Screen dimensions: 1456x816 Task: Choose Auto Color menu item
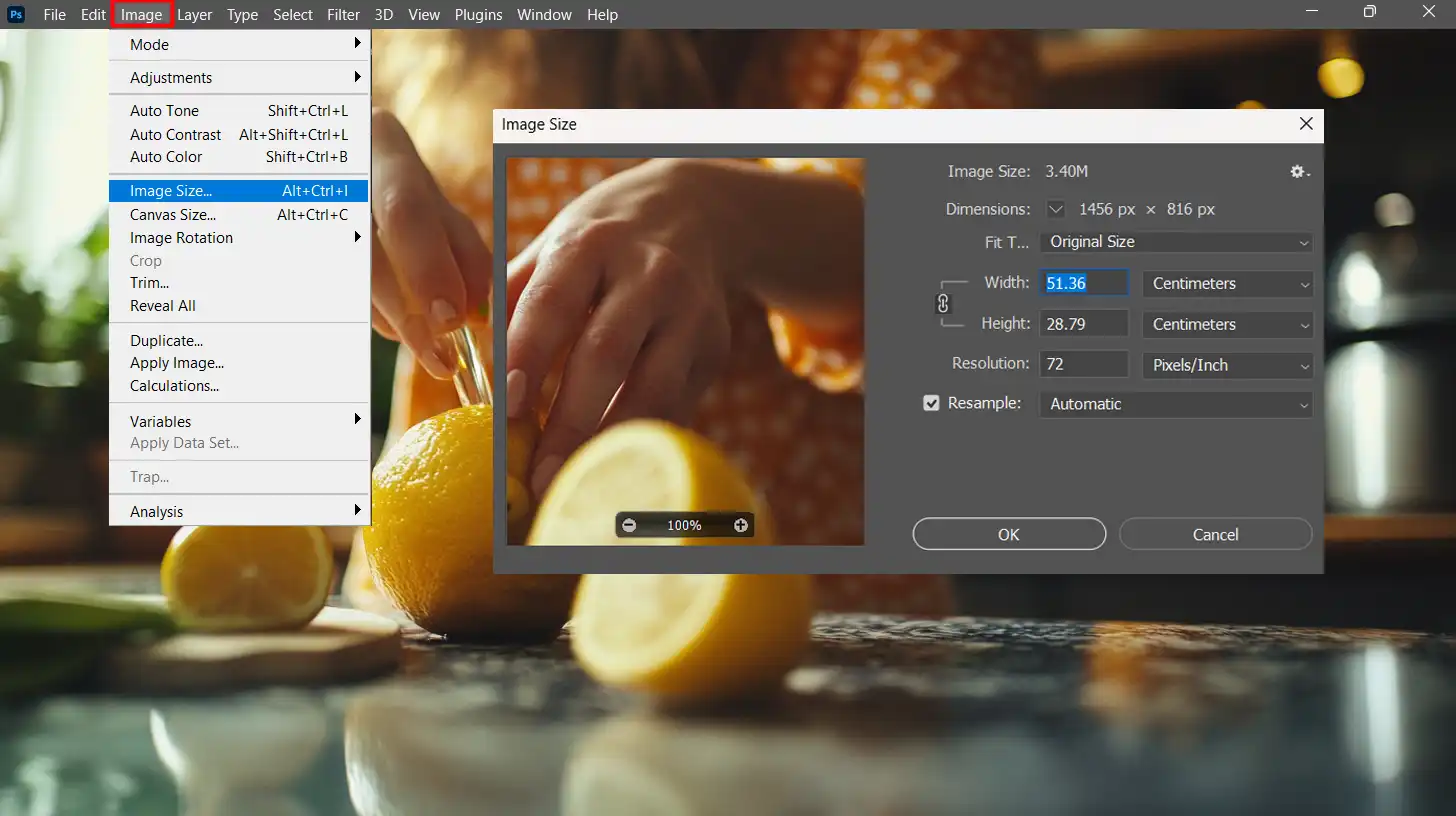point(239,157)
